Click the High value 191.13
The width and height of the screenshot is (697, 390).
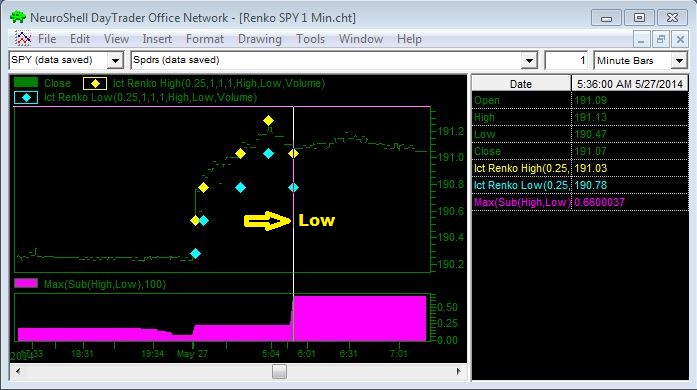tap(590, 117)
